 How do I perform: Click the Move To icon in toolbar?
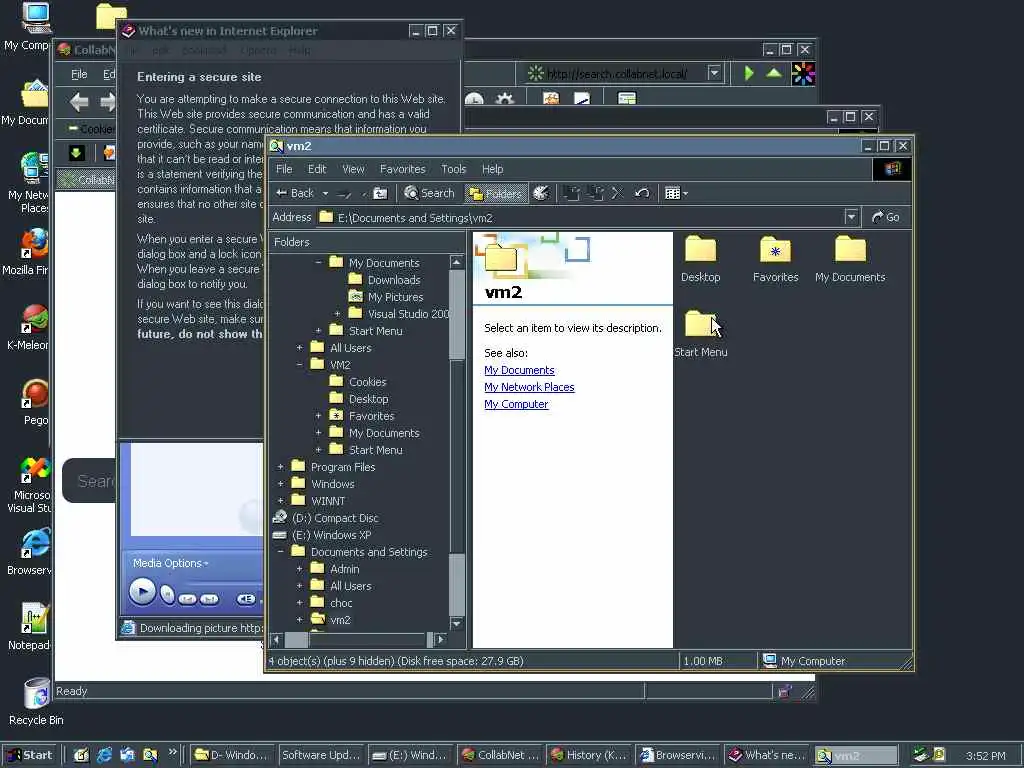point(571,193)
